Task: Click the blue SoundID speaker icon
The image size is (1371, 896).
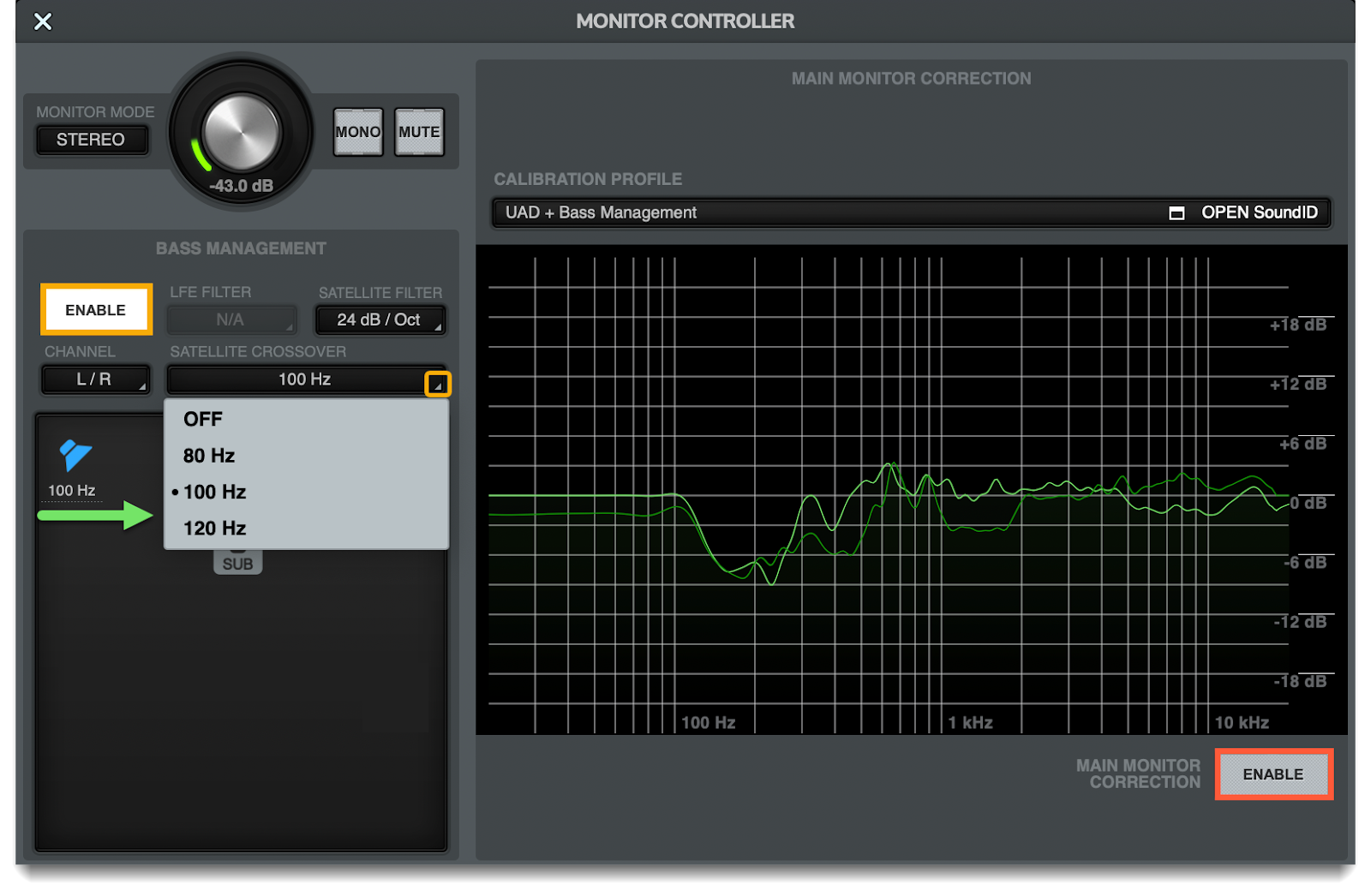Action: (x=75, y=455)
